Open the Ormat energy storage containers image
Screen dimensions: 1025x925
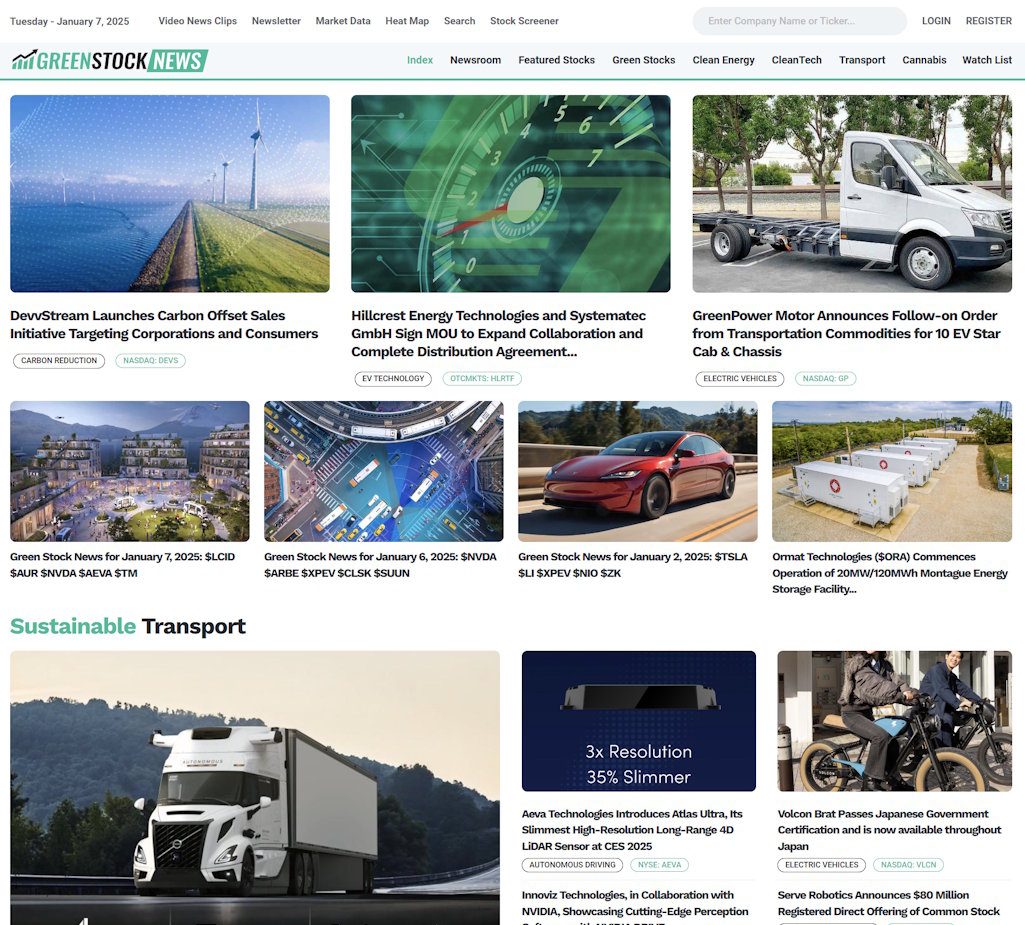point(891,471)
